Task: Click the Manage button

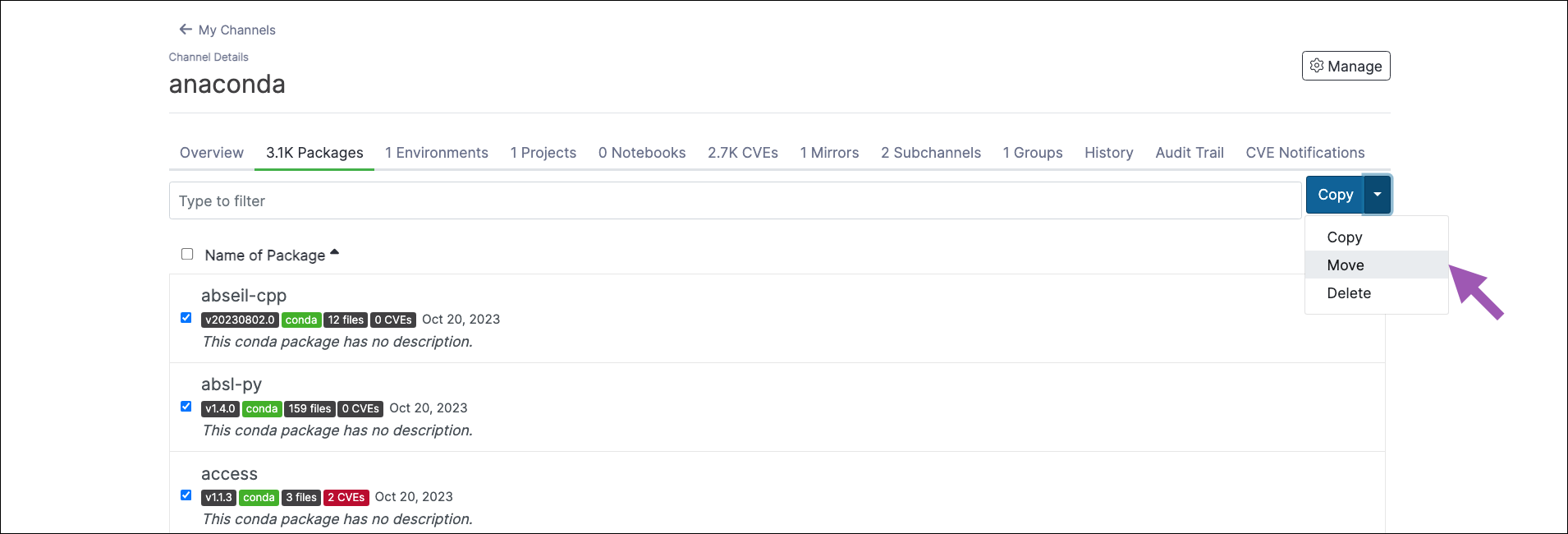Action: coord(1346,66)
